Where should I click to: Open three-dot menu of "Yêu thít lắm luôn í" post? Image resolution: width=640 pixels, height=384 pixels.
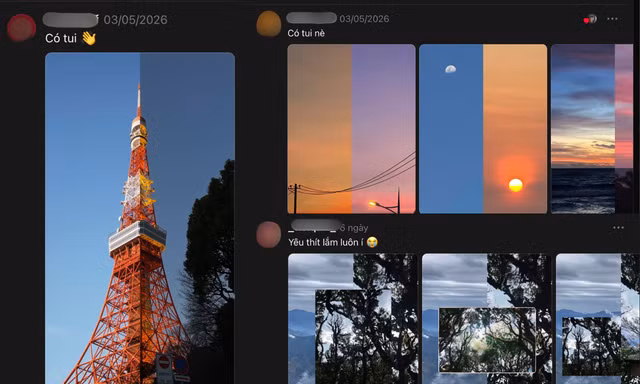coord(618,228)
